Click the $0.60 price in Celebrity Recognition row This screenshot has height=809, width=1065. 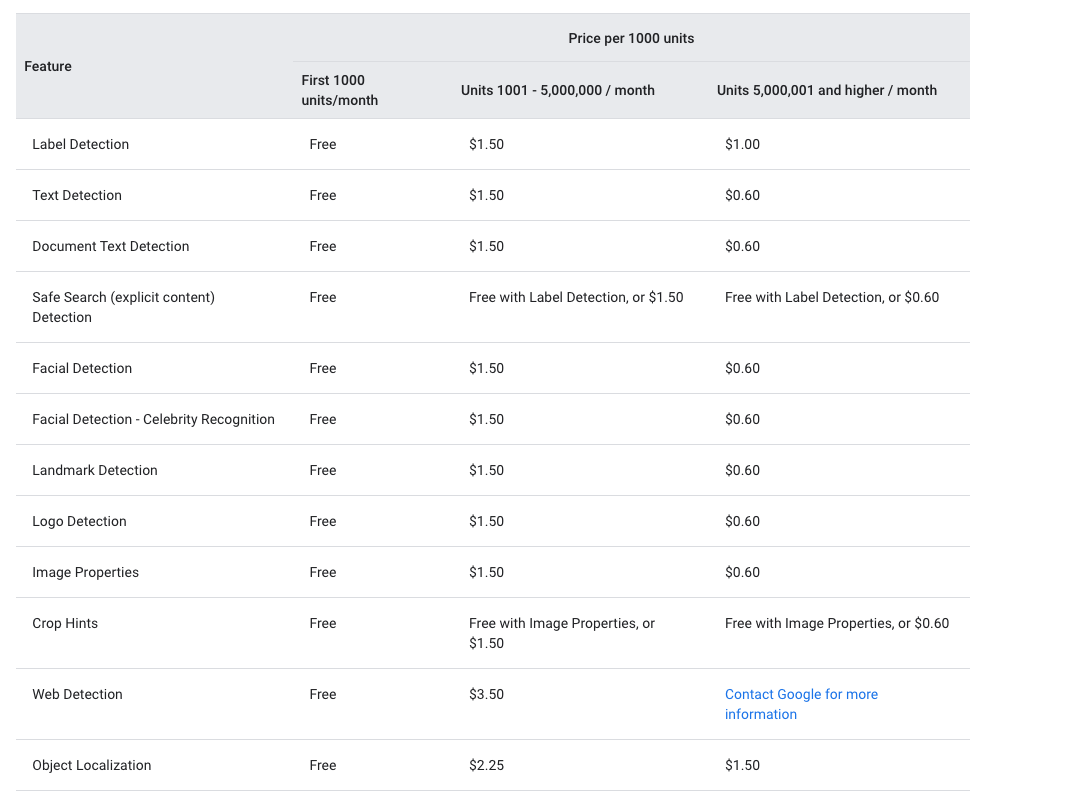[x=742, y=419]
